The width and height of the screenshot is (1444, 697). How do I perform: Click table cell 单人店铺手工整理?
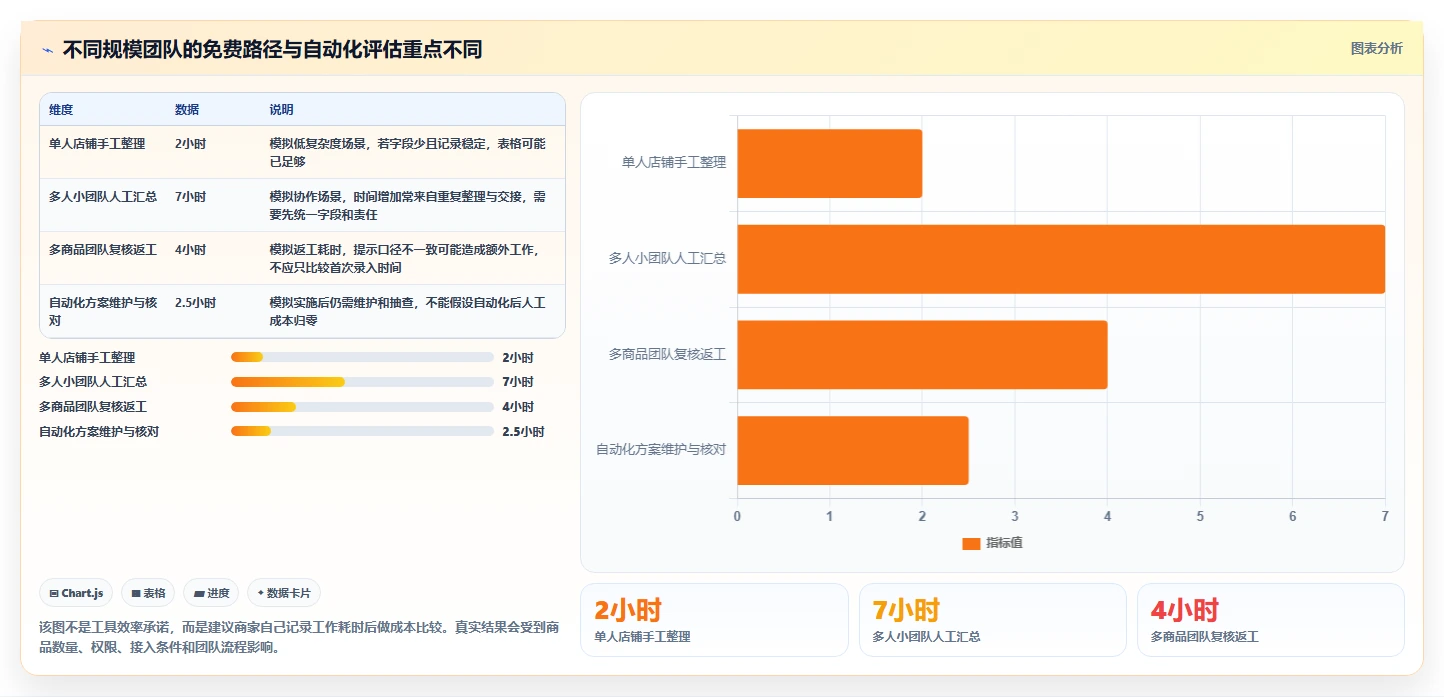(x=97, y=144)
